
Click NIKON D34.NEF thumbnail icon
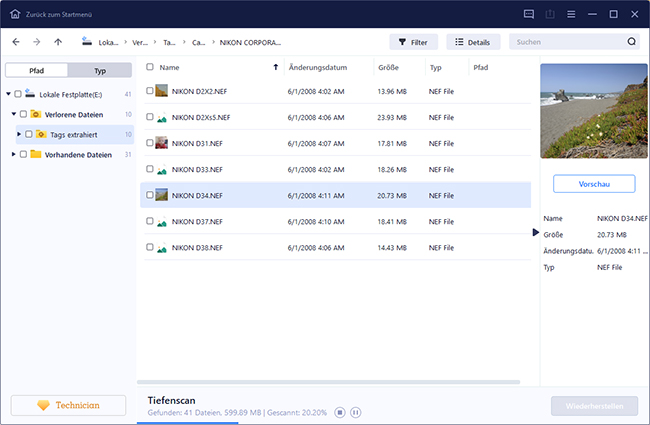coord(161,195)
